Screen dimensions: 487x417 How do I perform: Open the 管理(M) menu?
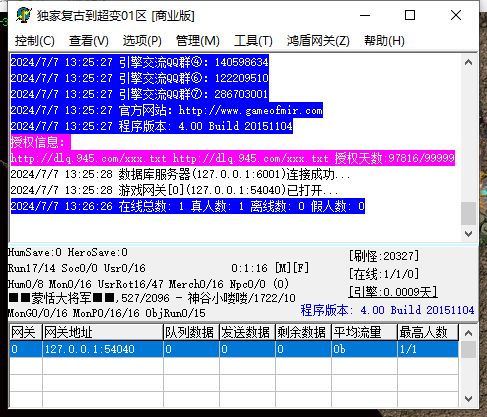197,41
